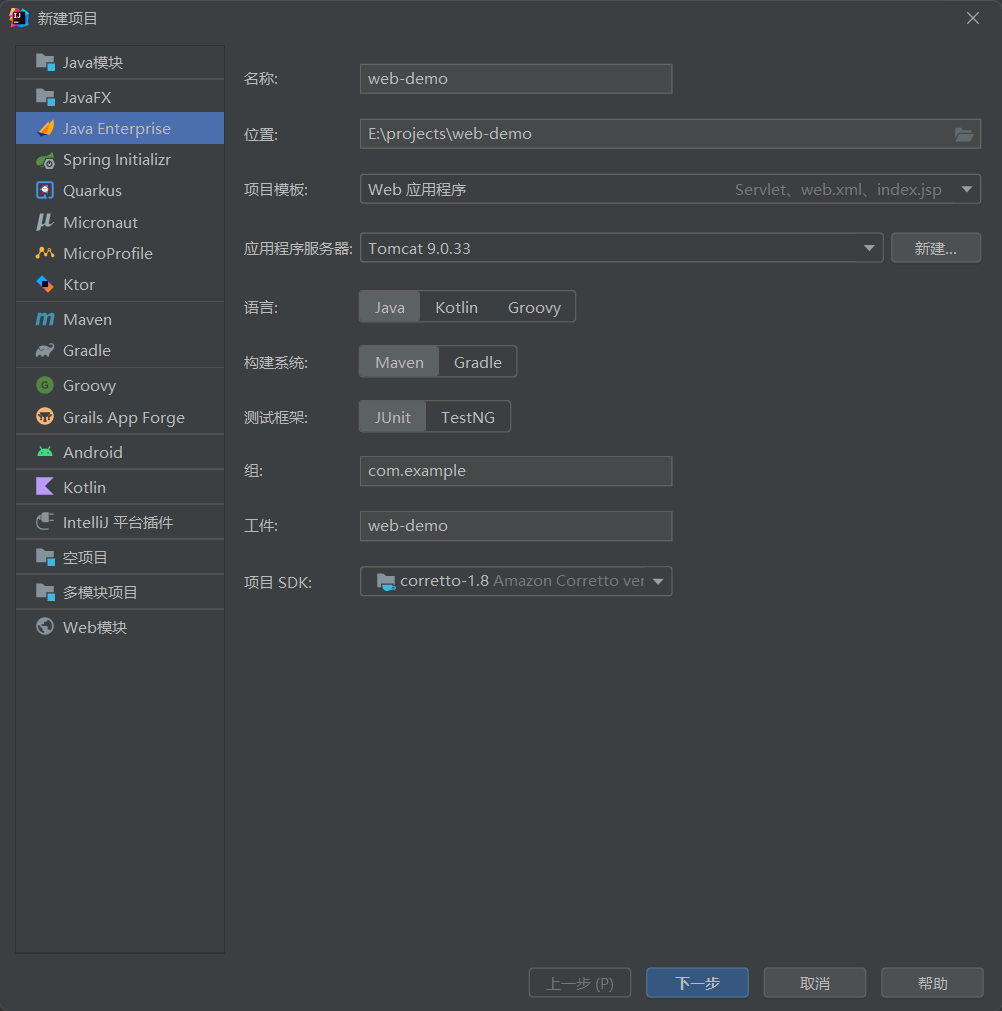Viewport: 1002px width, 1011px height.
Task: Choose TestNG test framework
Action: click(x=468, y=417)
